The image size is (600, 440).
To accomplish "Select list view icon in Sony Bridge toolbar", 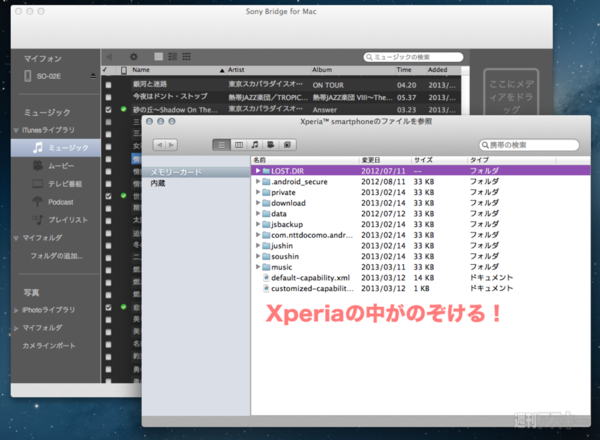I will pos(173,57).
